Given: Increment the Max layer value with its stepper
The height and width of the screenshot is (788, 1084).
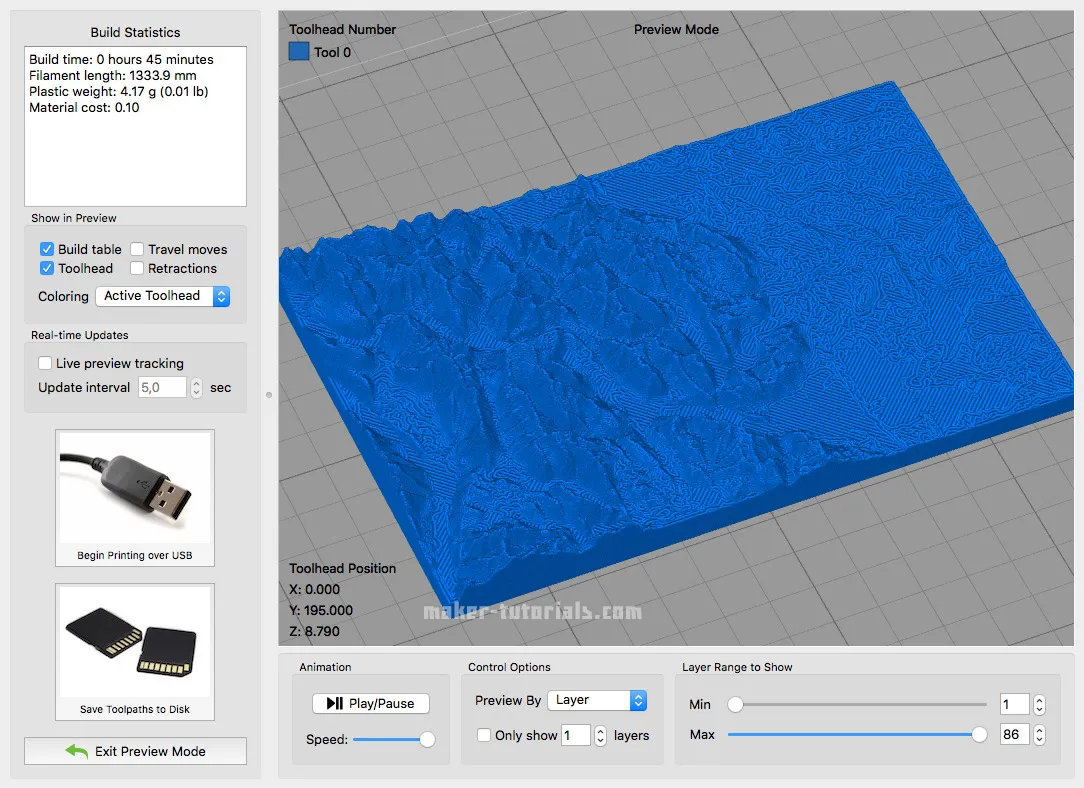Looking at the screenshot, I should pos(1038,729).
